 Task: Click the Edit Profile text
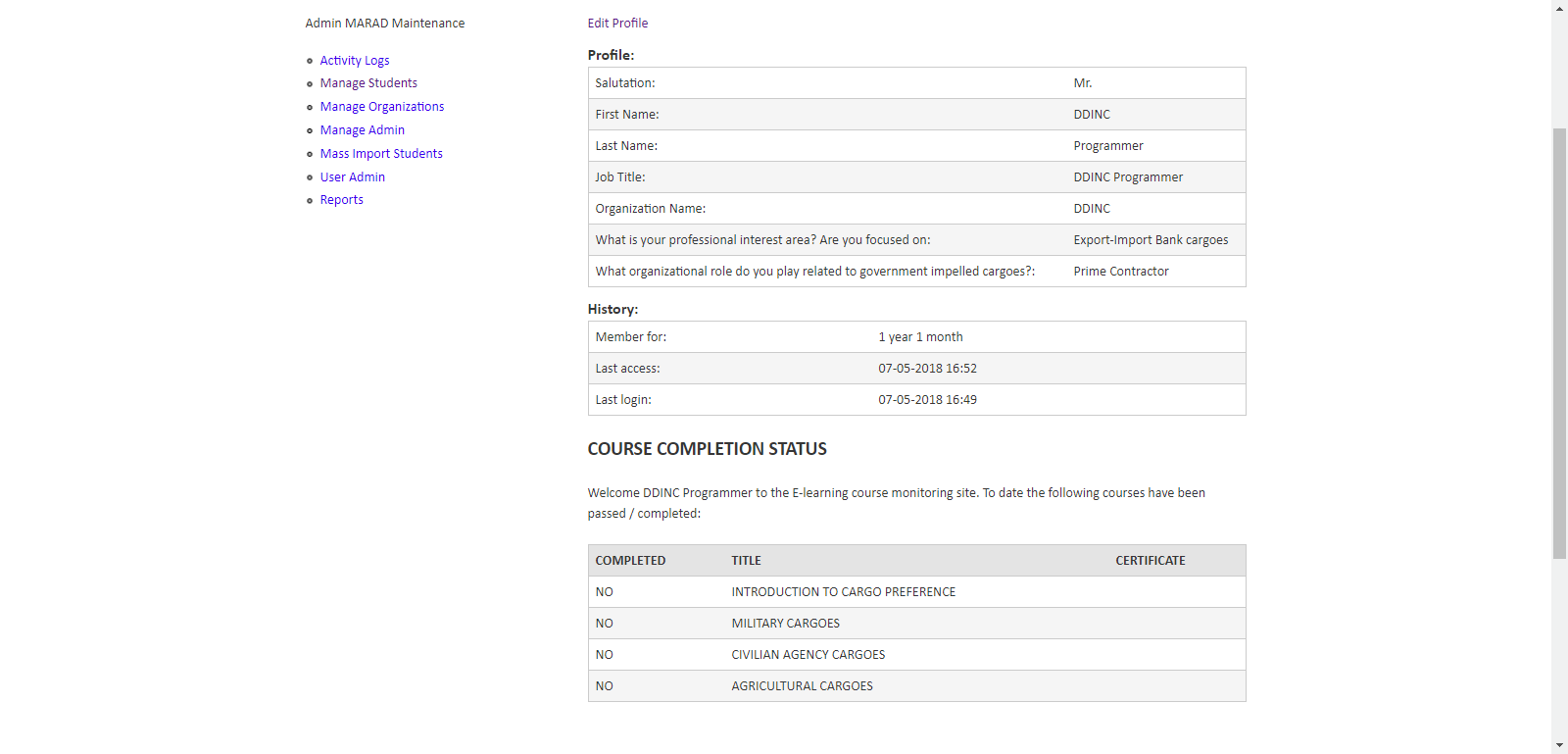[x=617, y=24]
